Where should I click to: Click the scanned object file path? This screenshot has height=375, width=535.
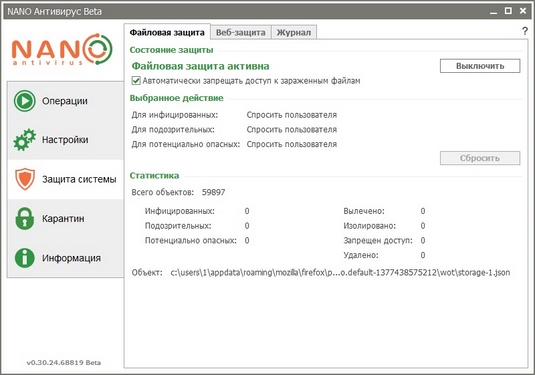point(340,273)
